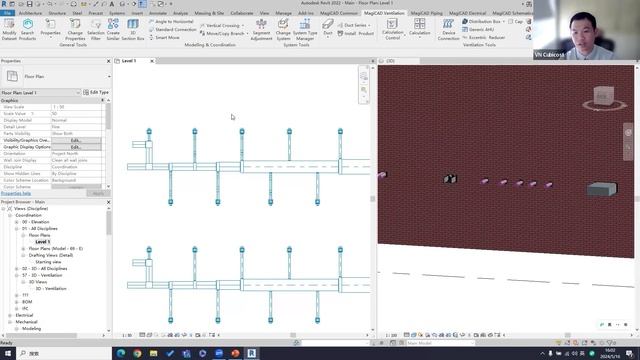The image size is (640, 360).
Task: Select Starting view in Project Browser
Action: click(x=48, y=262)
